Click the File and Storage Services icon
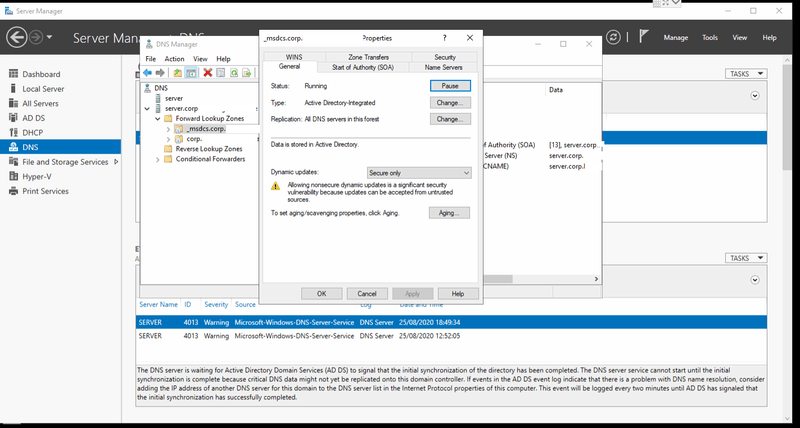The image size is (800, 428). pyautogui.click(x=14, y=162)
